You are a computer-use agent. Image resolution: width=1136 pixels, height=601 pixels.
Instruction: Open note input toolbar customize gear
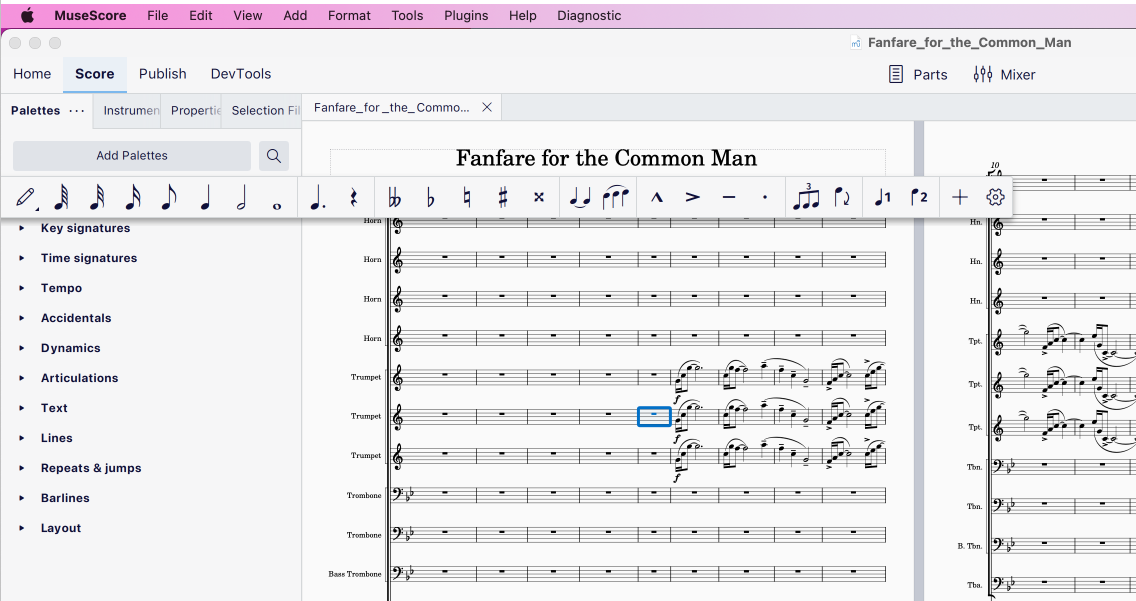[995, 197]
